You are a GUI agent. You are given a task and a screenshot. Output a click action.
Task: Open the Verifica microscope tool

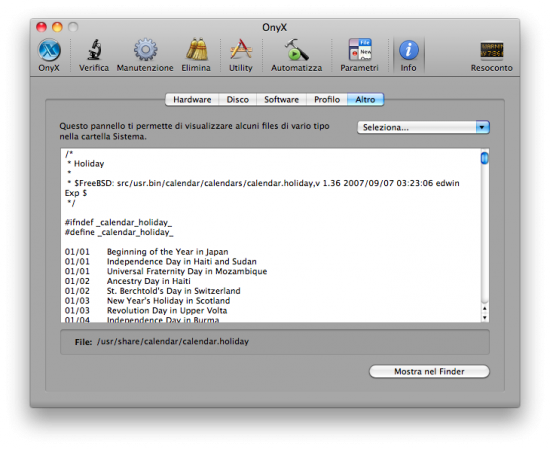[94, 55]
